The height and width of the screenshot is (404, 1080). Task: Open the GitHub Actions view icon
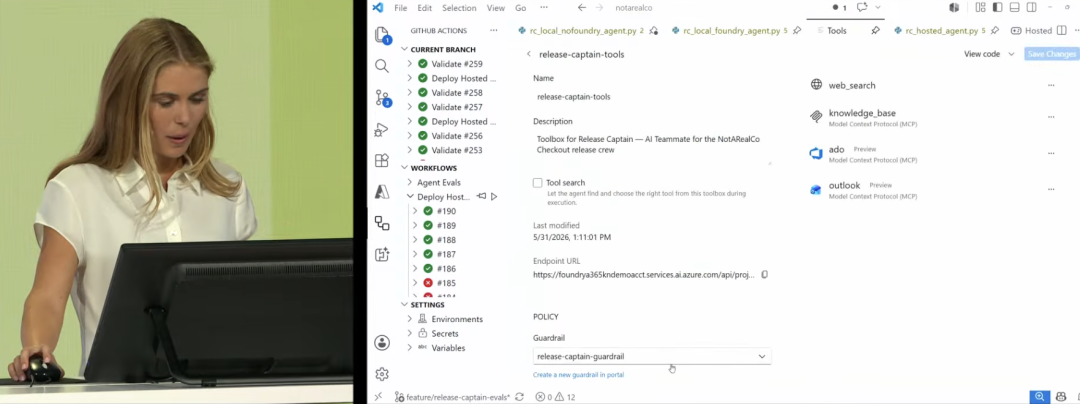(382, 223)
